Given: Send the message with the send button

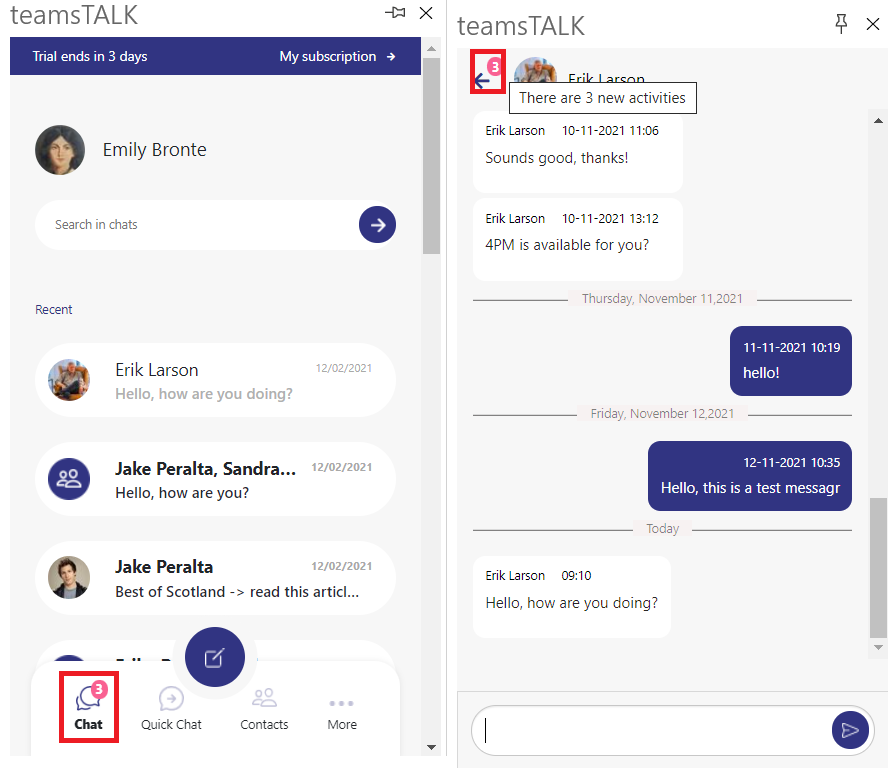Looking at the screenshot, I should pyautogui.click(x=849, y=730).
